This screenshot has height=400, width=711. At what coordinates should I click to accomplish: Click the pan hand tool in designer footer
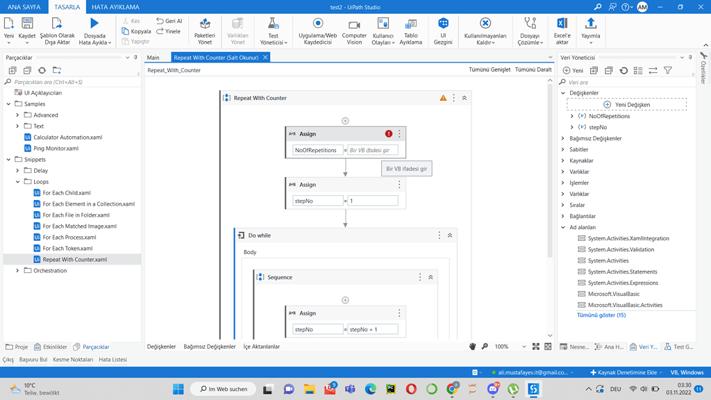pyautogui.click(x=472, y=346)
